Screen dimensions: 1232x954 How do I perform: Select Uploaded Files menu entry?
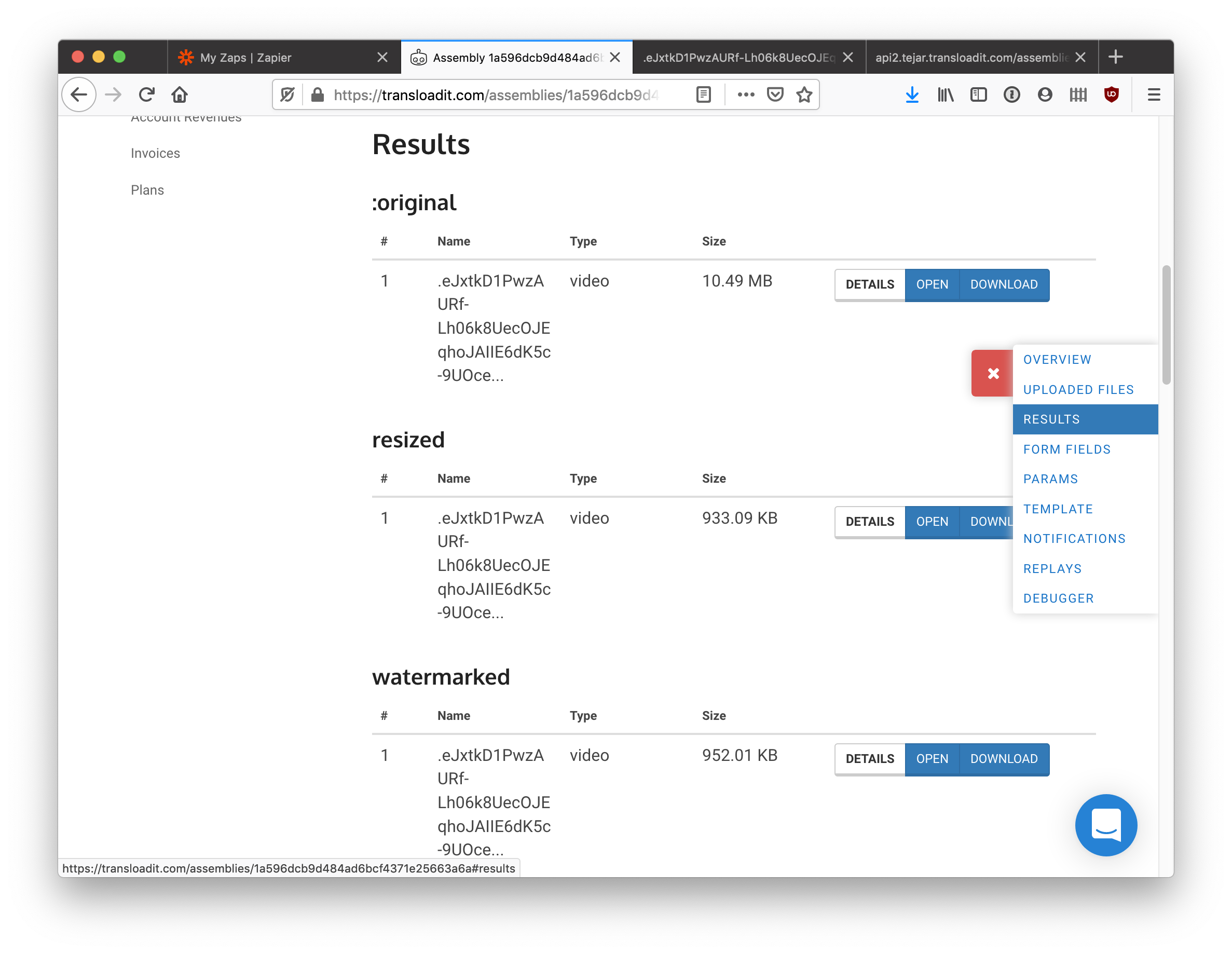1078,390
